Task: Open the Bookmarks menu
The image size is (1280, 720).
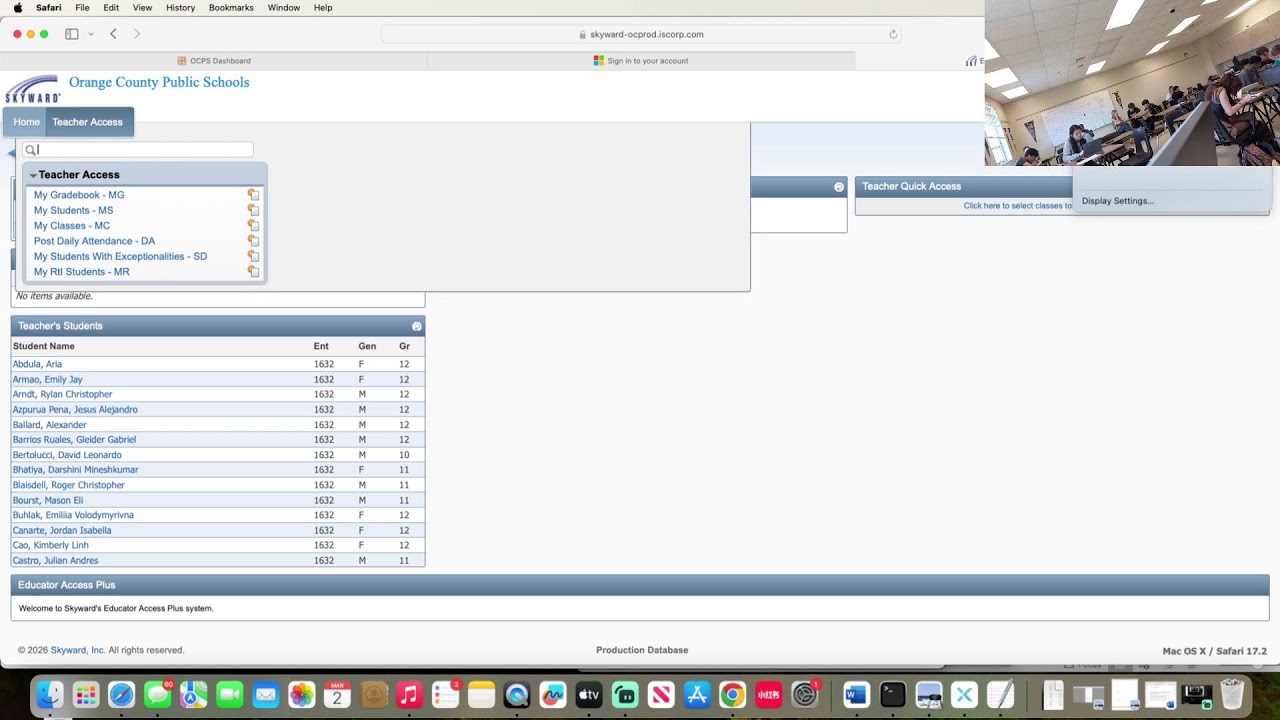Action: point(231,7)
